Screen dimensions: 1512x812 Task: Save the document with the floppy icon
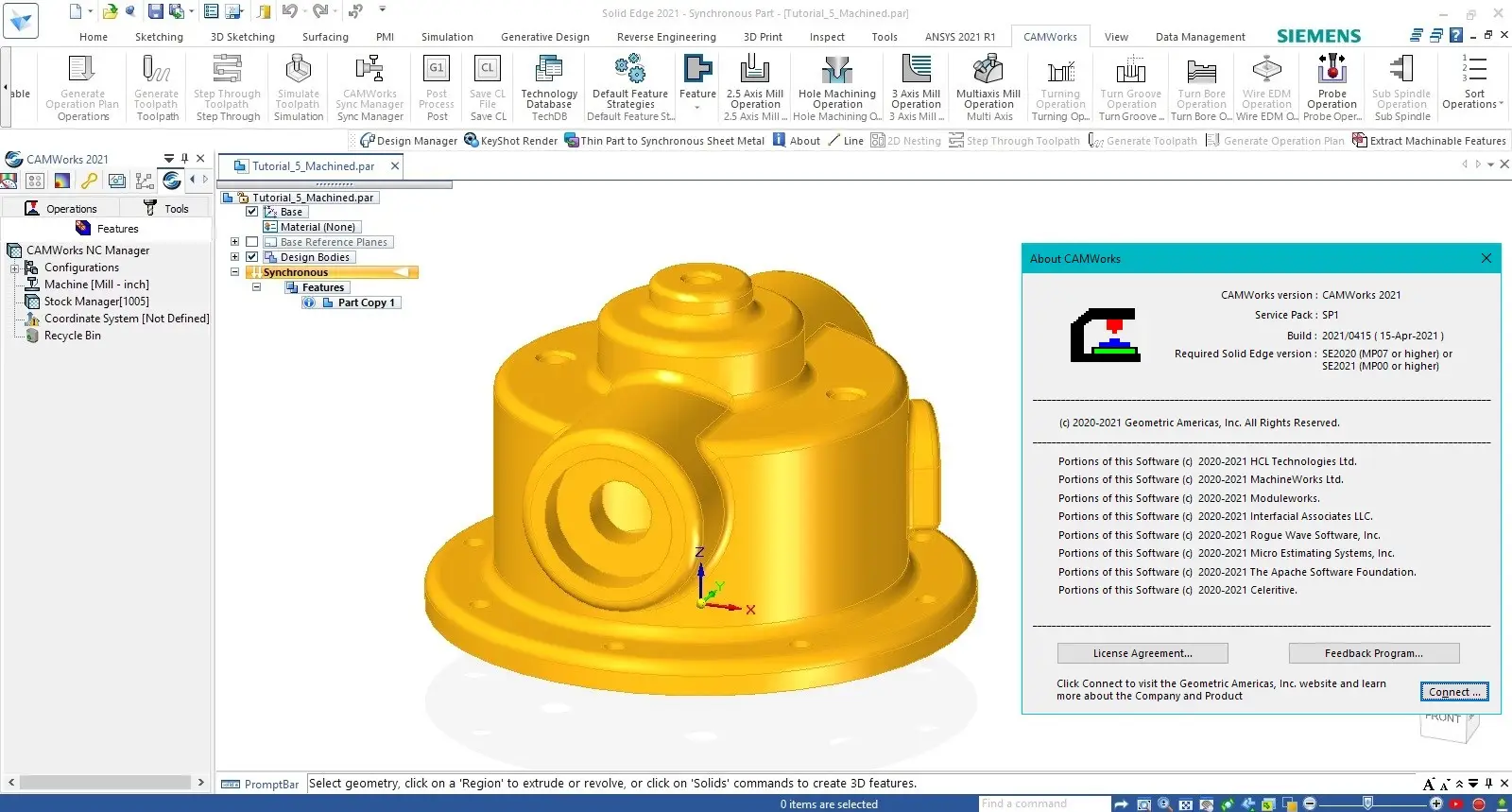click(x=155, y=12)
